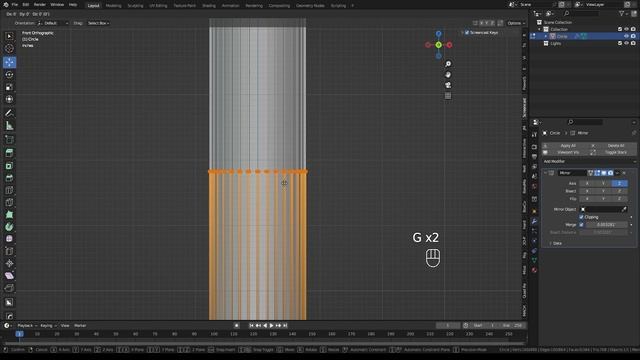This screenshot has width=640, height=360.
Task: Open the Tool properties tab icon
Action: tap(534, 134)
